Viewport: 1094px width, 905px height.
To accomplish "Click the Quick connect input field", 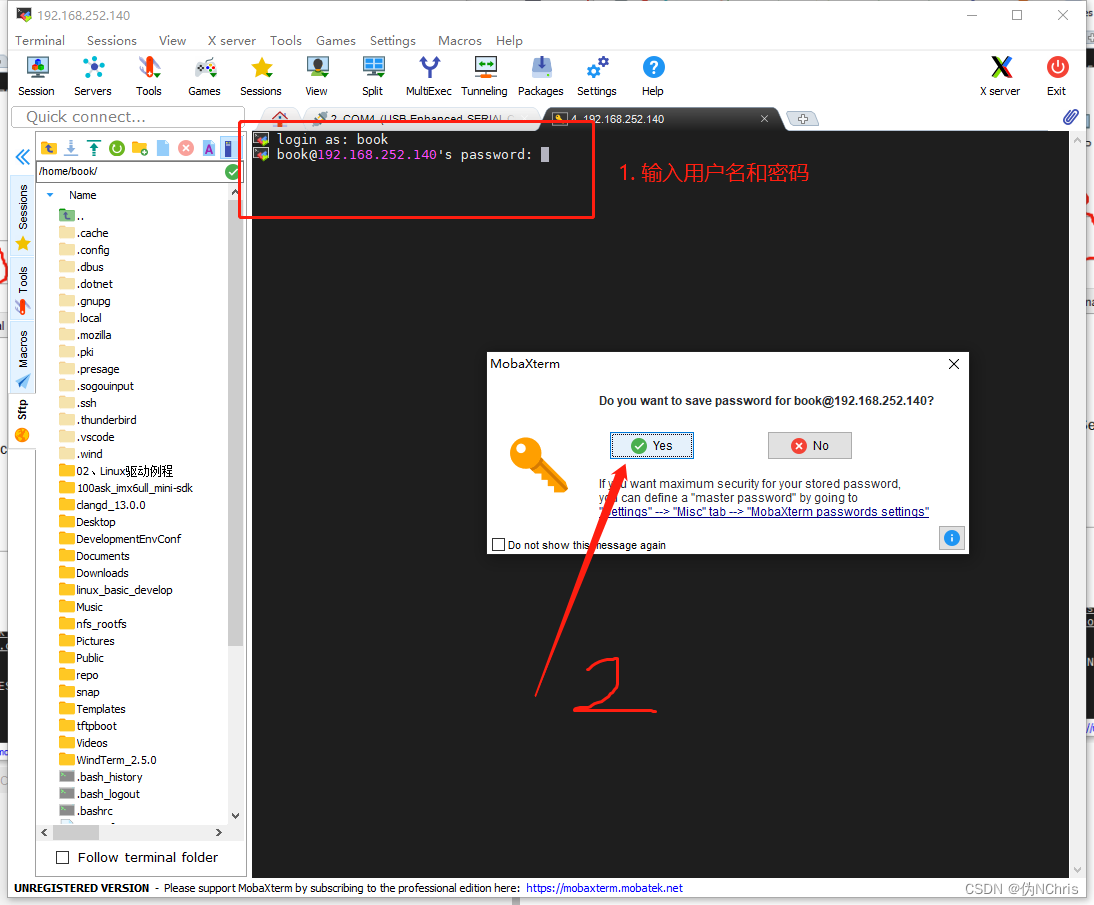I will (128, 117).
